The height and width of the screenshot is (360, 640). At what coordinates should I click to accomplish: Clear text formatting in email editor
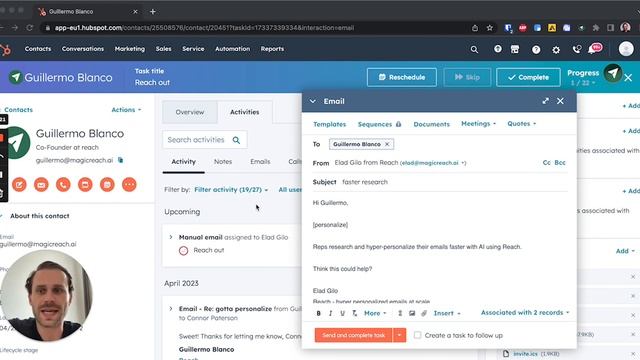(x=354, y=313)
